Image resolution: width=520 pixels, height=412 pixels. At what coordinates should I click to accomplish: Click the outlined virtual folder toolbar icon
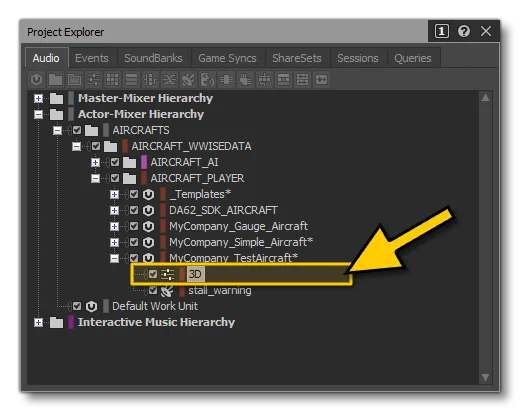[x=74, y=80]
